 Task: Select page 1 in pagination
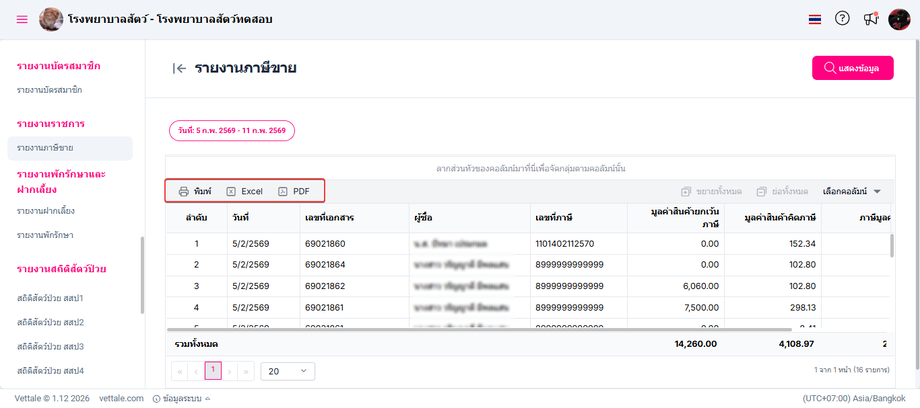[213, 371]
